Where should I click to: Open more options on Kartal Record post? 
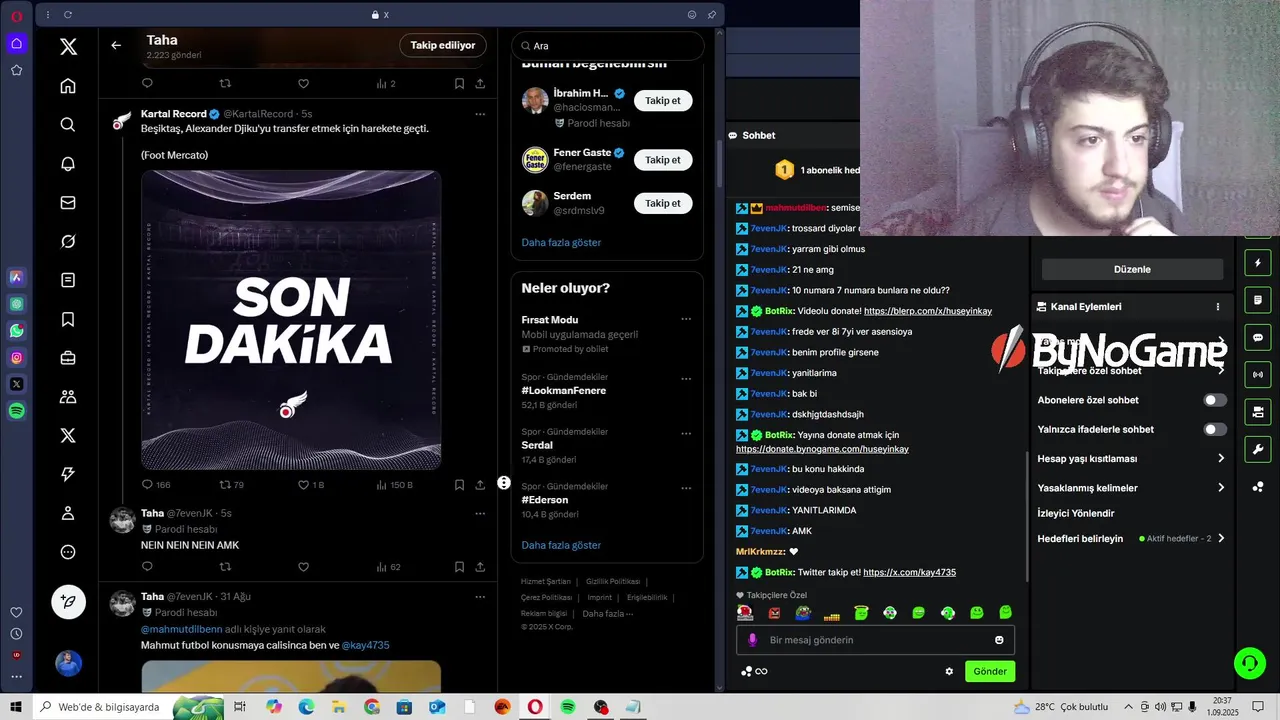[480, 114]
